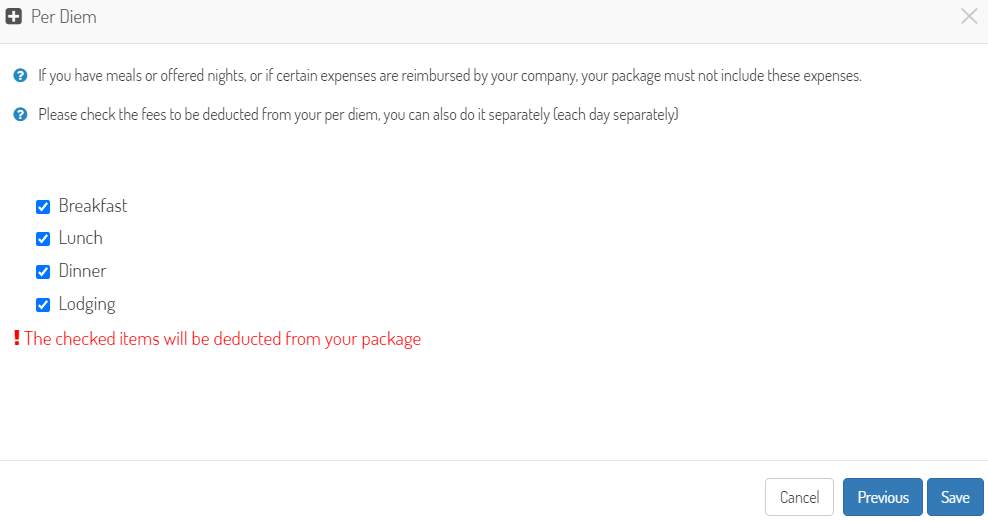
Task: Uncheck the Lunch checkbox
Action: 43,239
